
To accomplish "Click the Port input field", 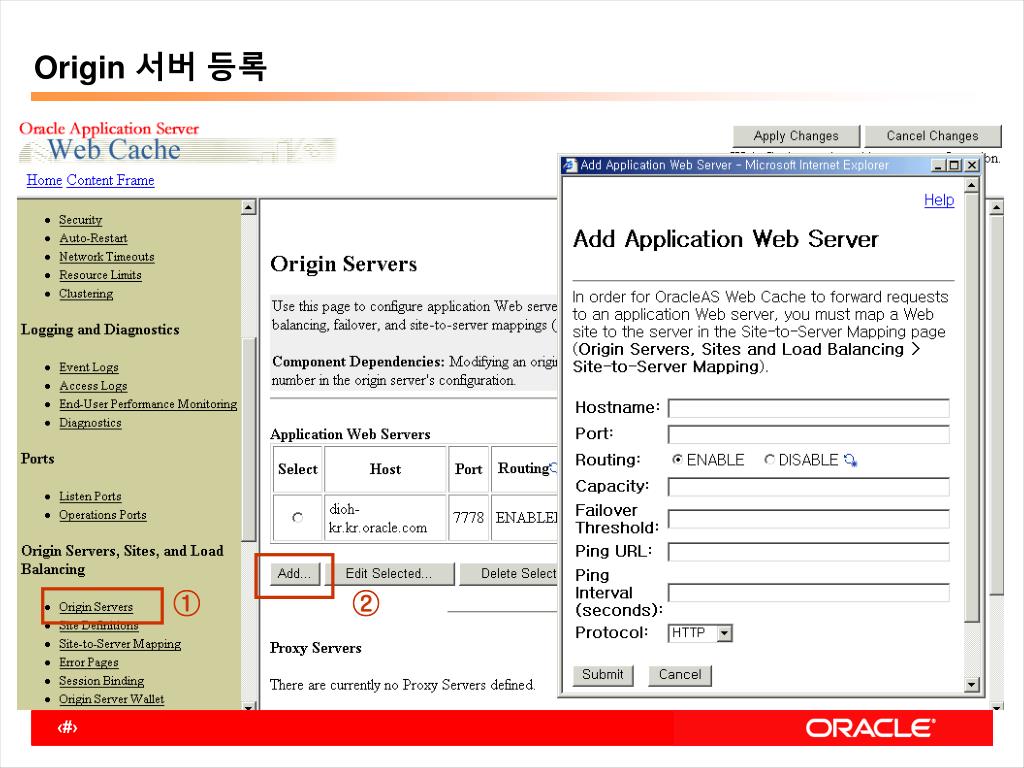I will point(808,434).
